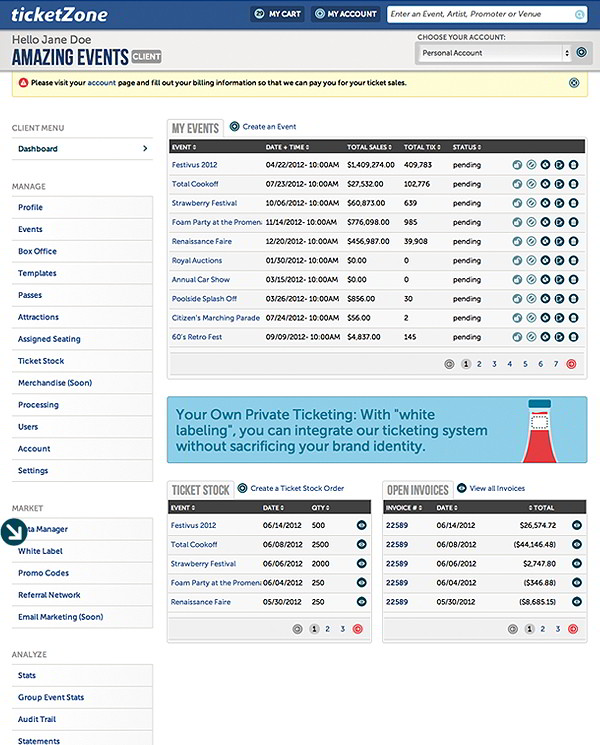This screenshot has width=600, height=745.
Task: Go to next page in My Events pager
Action: [571, 364]
